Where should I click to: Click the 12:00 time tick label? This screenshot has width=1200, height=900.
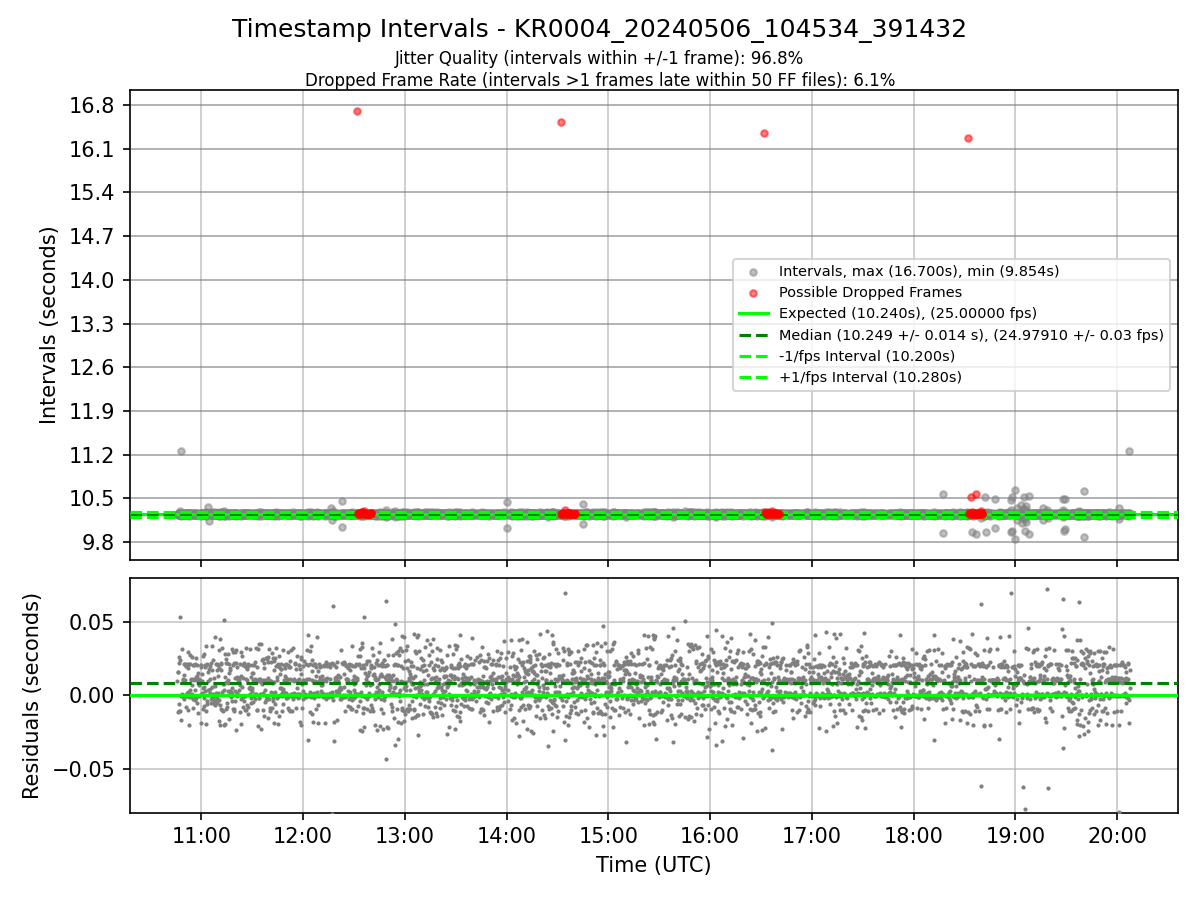pos(303,835)
